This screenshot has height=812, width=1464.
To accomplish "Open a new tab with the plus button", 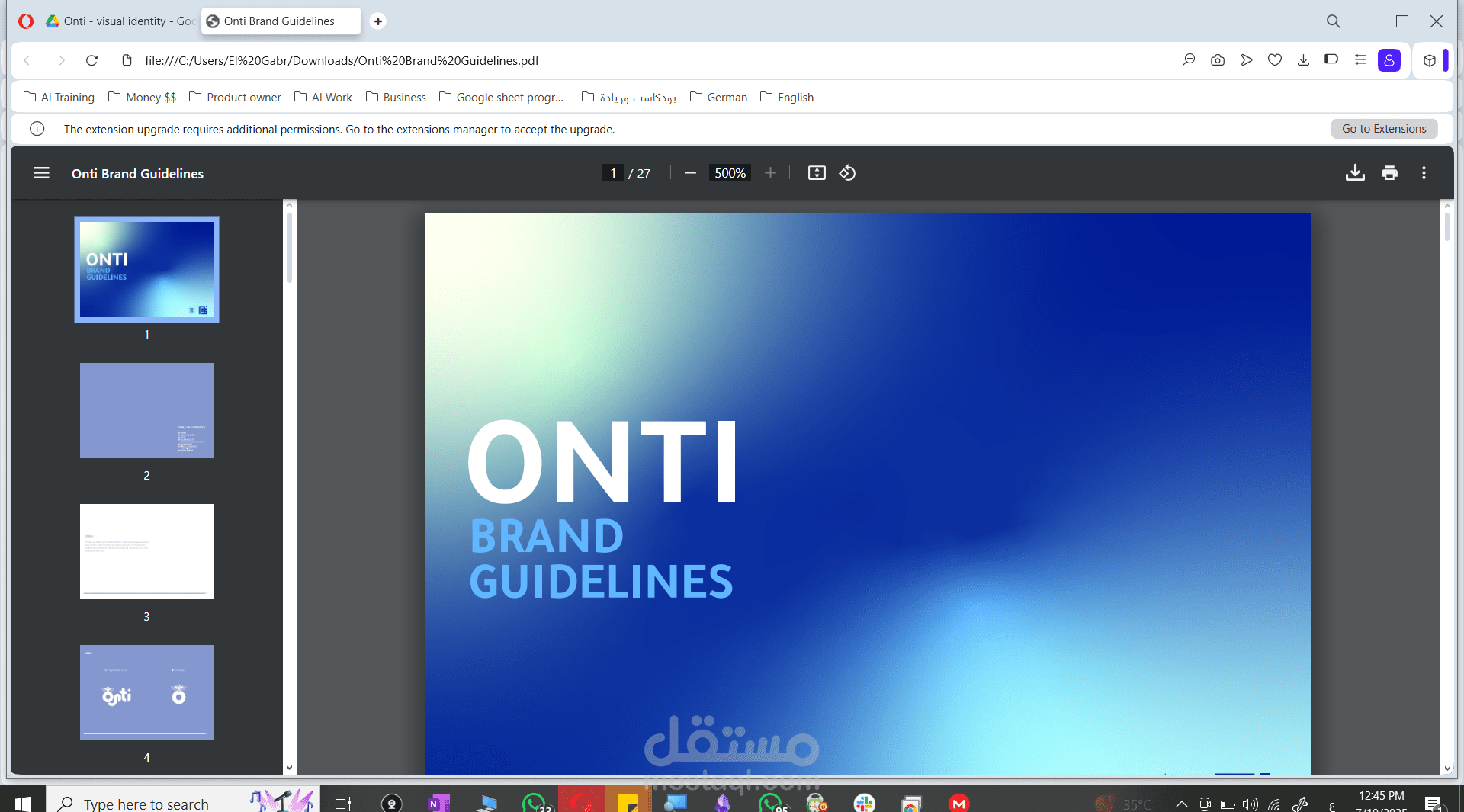I will coord(377,21).
